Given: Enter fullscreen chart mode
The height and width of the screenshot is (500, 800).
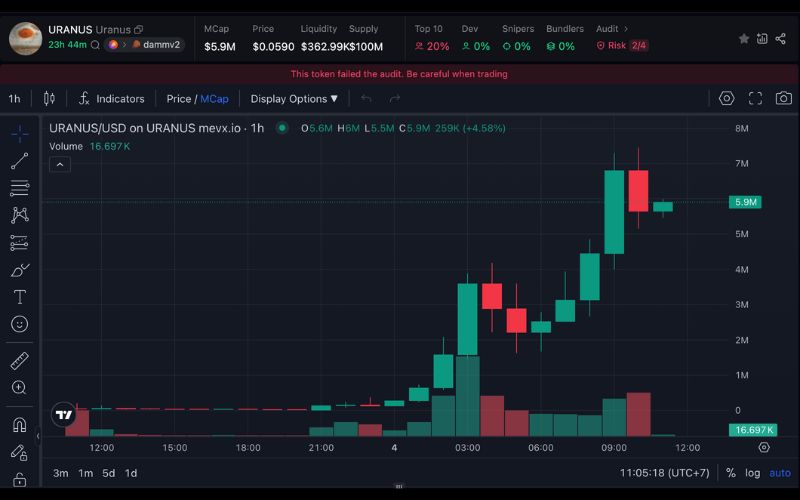Looking at the screenshot, I should point(755,98).
